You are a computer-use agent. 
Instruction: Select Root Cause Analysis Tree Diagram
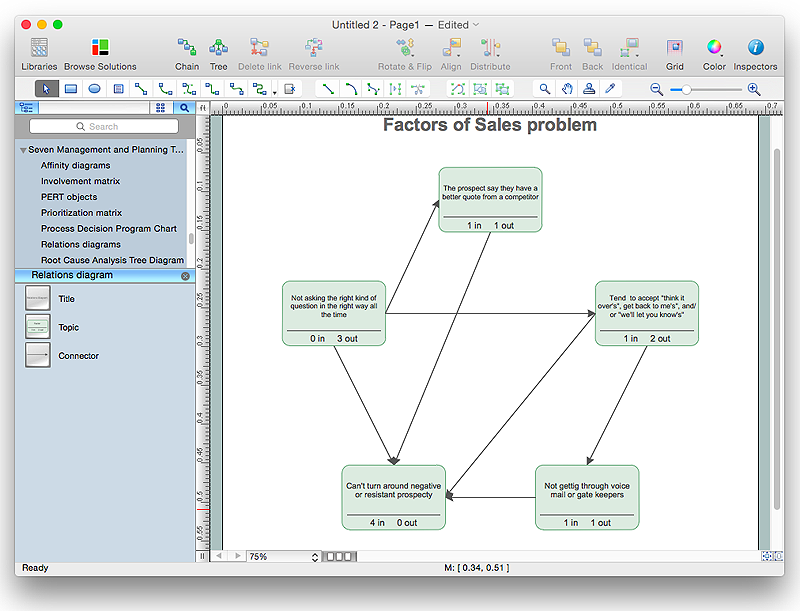(112, 260)
